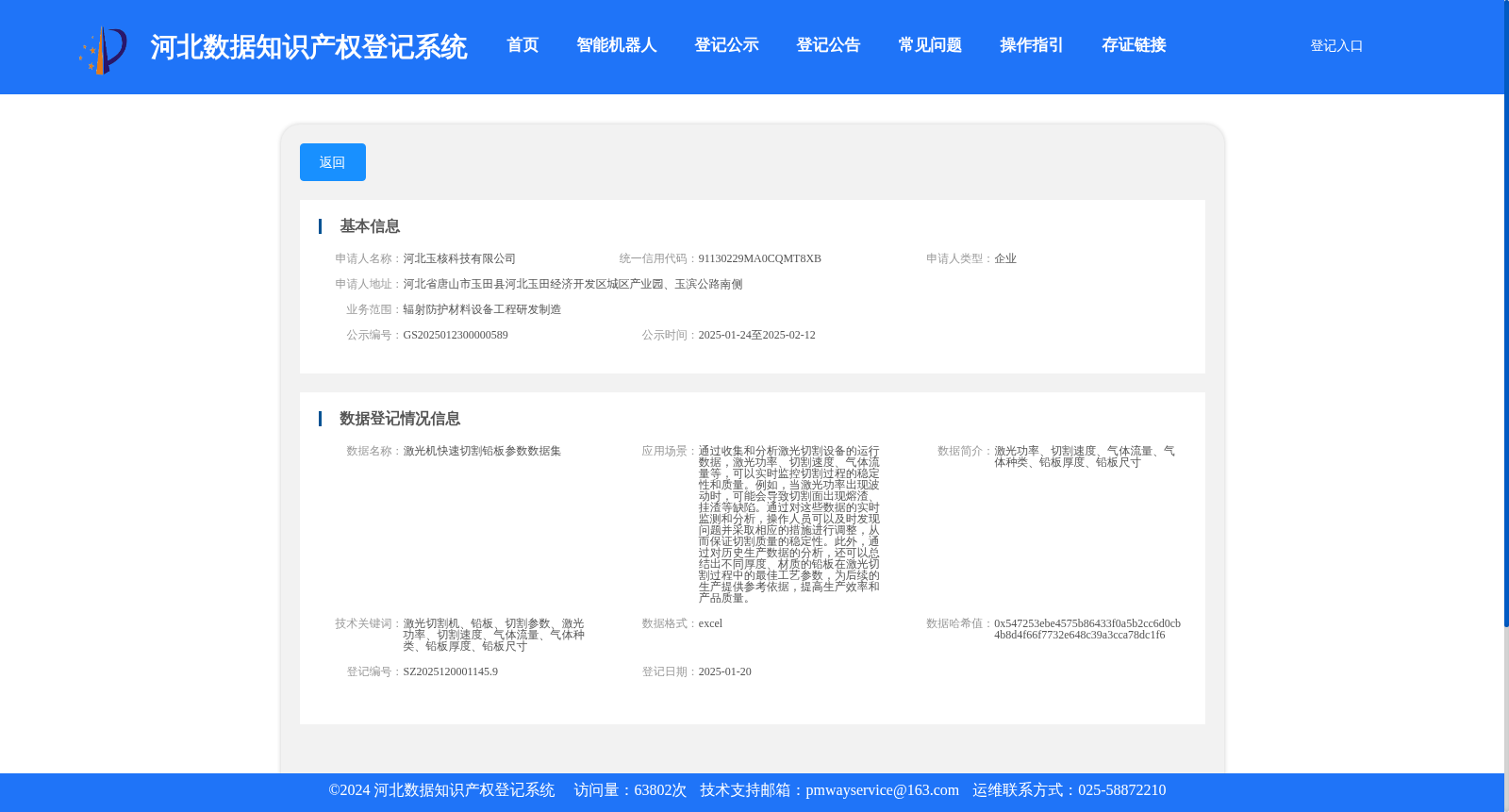Click the ©2024 copyright footer text
This screenshot has height=812, width=1509.
click(441, 790)
